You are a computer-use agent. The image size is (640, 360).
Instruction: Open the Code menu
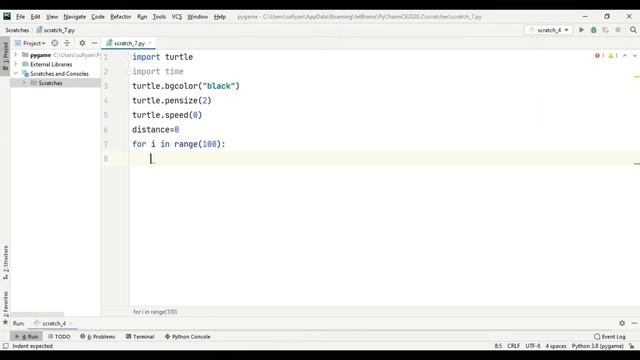click(x=98, y=17)
